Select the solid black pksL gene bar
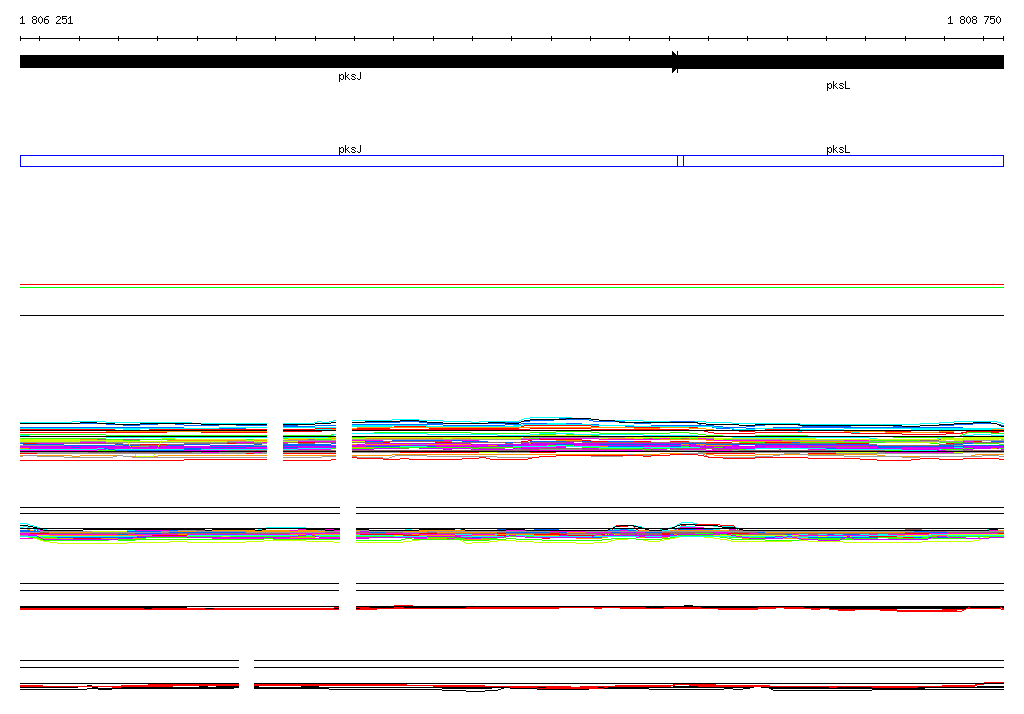 [x=841, y=61]
